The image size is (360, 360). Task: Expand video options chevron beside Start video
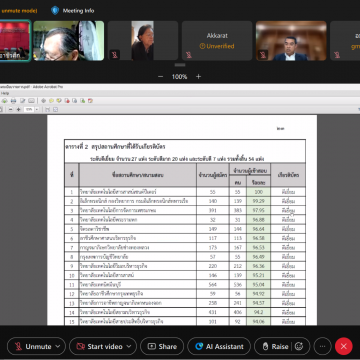point(130,346)
